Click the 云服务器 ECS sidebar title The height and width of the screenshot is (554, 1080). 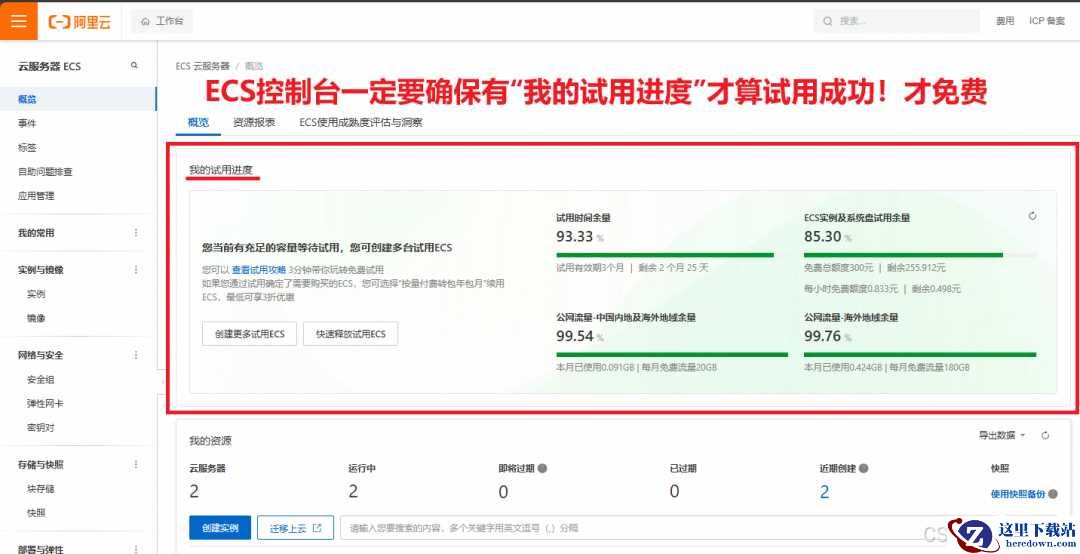coord(50,66)
